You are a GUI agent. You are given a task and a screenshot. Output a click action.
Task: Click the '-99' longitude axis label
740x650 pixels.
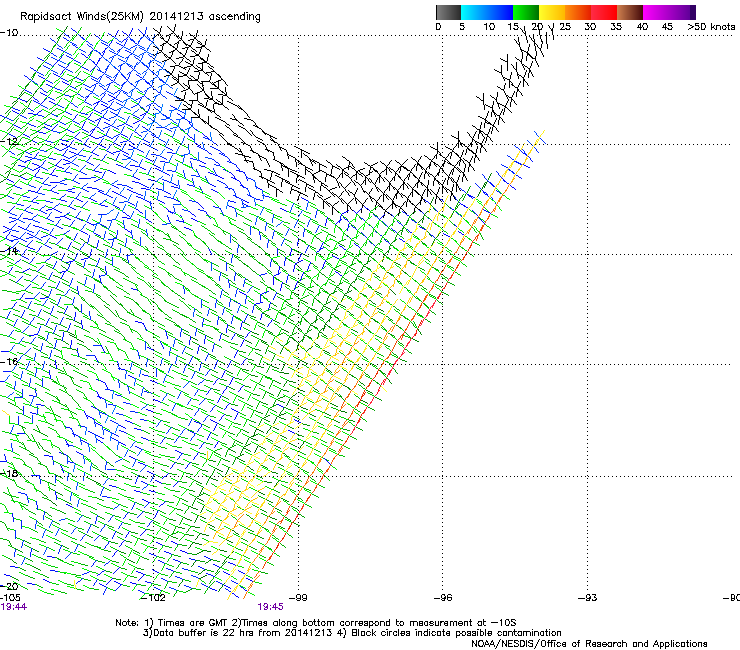coord(298,597)
